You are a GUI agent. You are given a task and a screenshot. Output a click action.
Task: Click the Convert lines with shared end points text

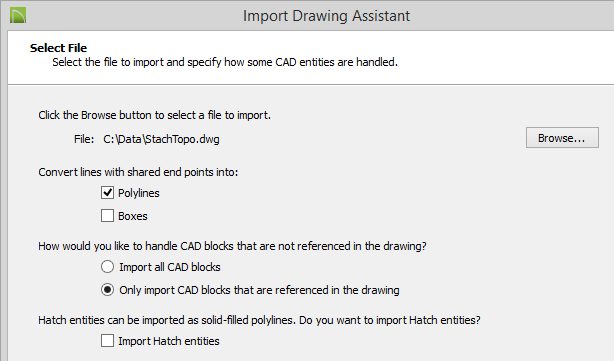click(x=138, y=172)
